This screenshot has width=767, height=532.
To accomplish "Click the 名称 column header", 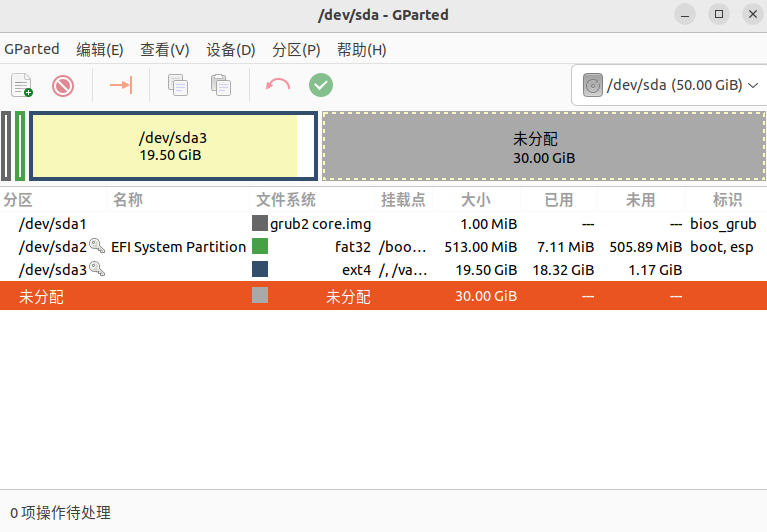I will click(x=128, y=200).
